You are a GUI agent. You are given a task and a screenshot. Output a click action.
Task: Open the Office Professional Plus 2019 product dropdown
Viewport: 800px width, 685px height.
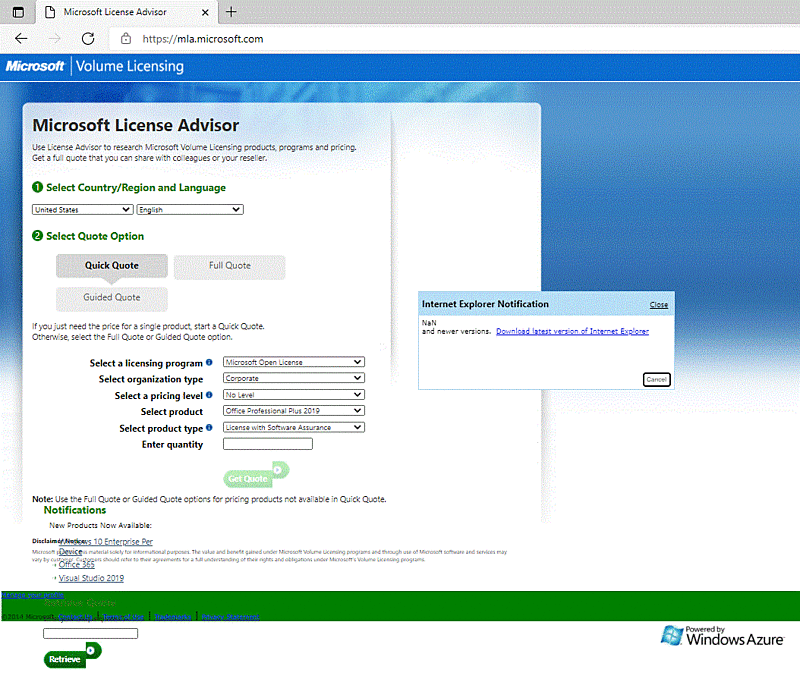point(293,411)
